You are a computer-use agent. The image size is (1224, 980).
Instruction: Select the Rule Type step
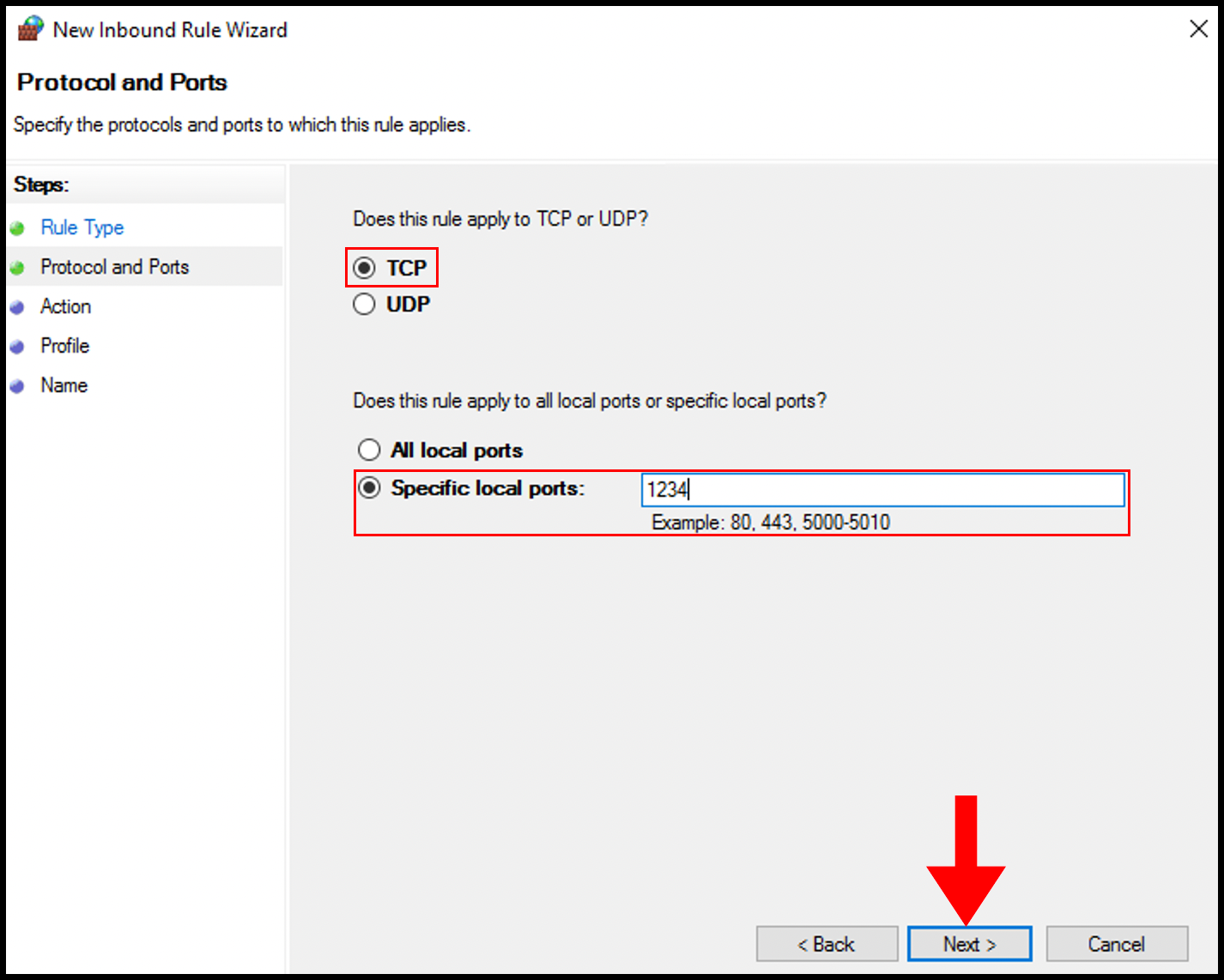click(82, 227)
